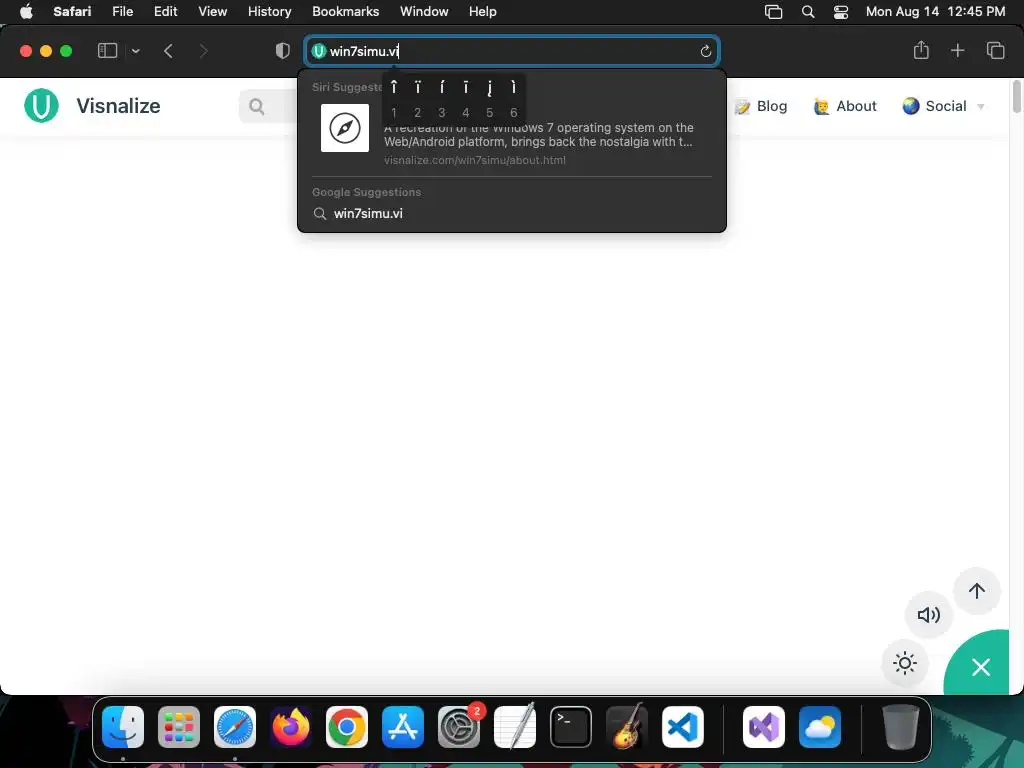Screen dimensions: 1024x768
Task: Open the privacy report shield icon
Action: point(282,51)
